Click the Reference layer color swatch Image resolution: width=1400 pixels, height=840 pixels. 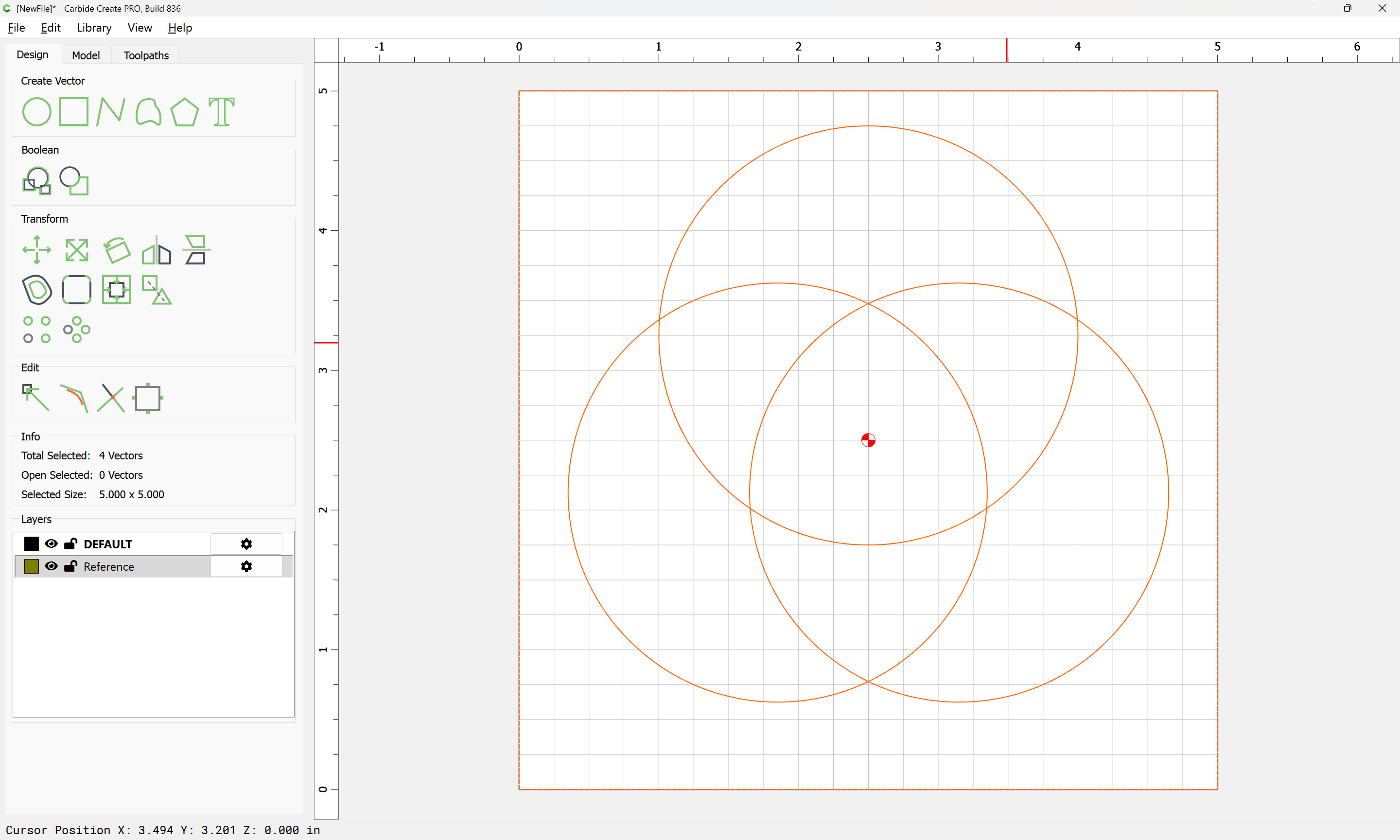pyautogui.click(x=32, y=566)
